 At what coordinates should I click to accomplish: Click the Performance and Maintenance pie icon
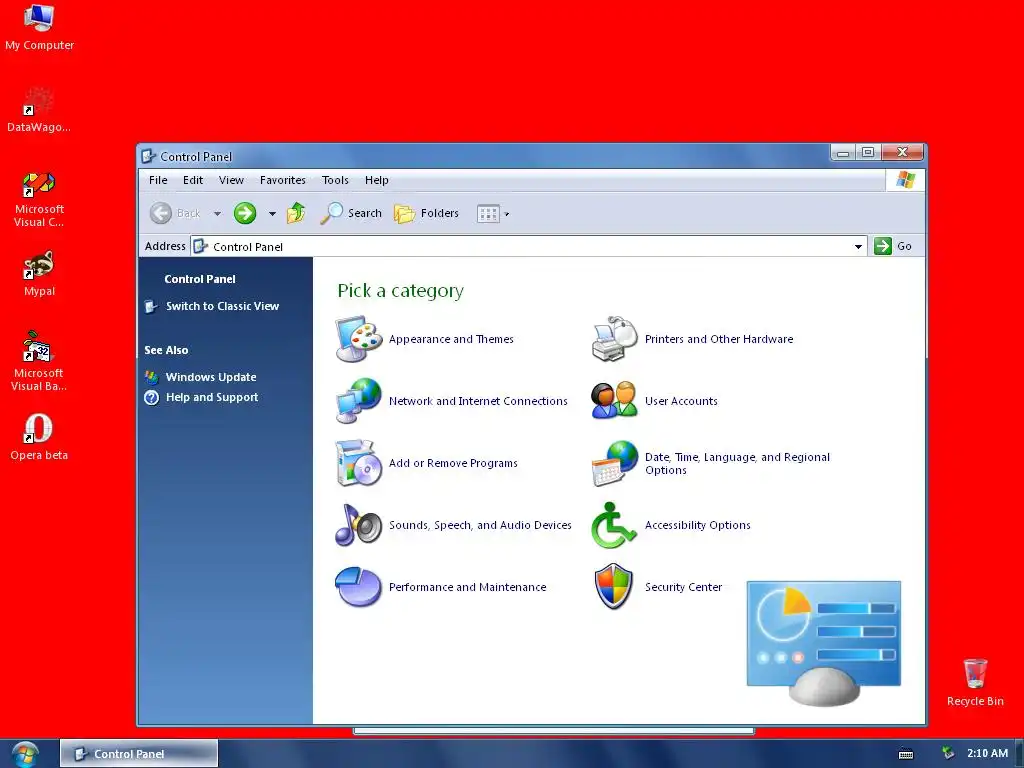click(359, 587)
